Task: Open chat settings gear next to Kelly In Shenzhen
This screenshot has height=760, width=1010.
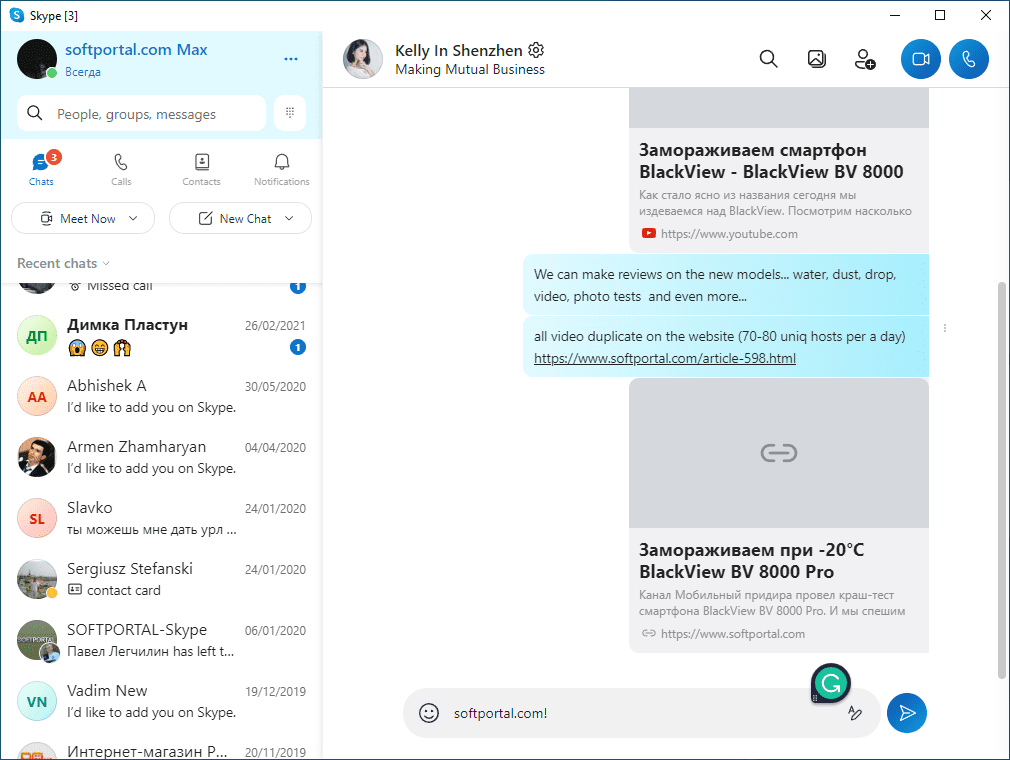Action: point(536,50)
